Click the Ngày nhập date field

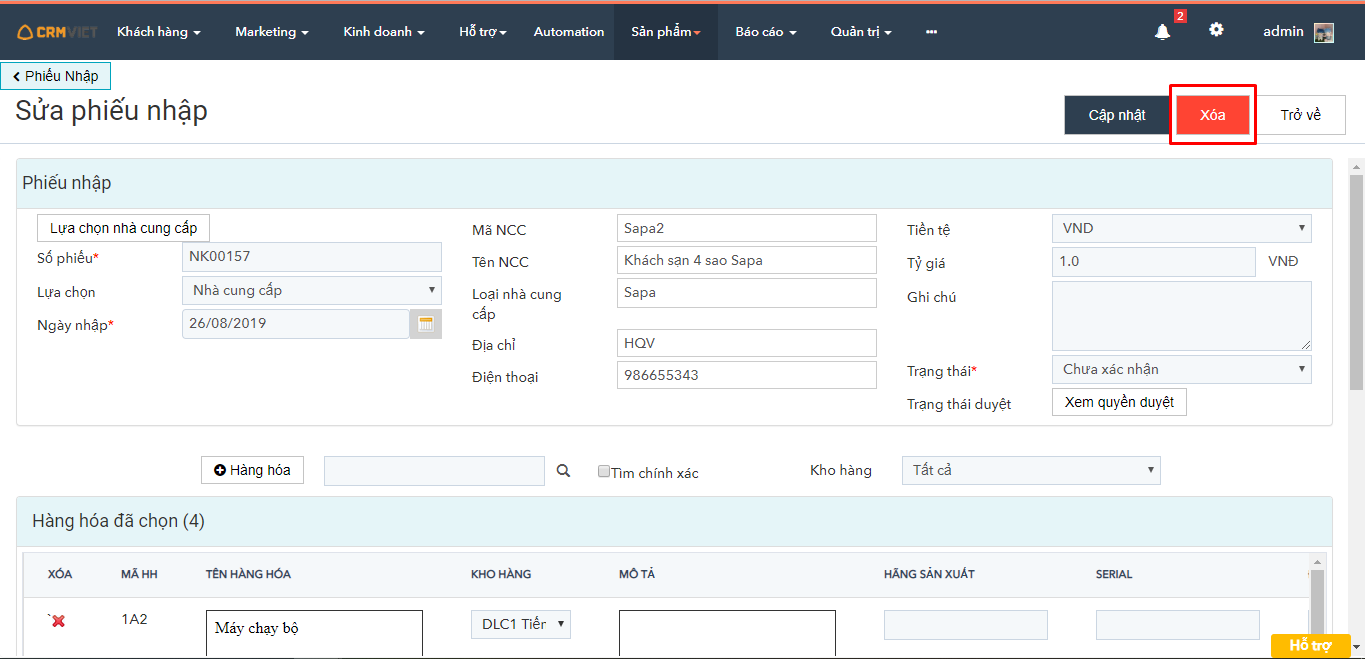(x=296, y=324)
